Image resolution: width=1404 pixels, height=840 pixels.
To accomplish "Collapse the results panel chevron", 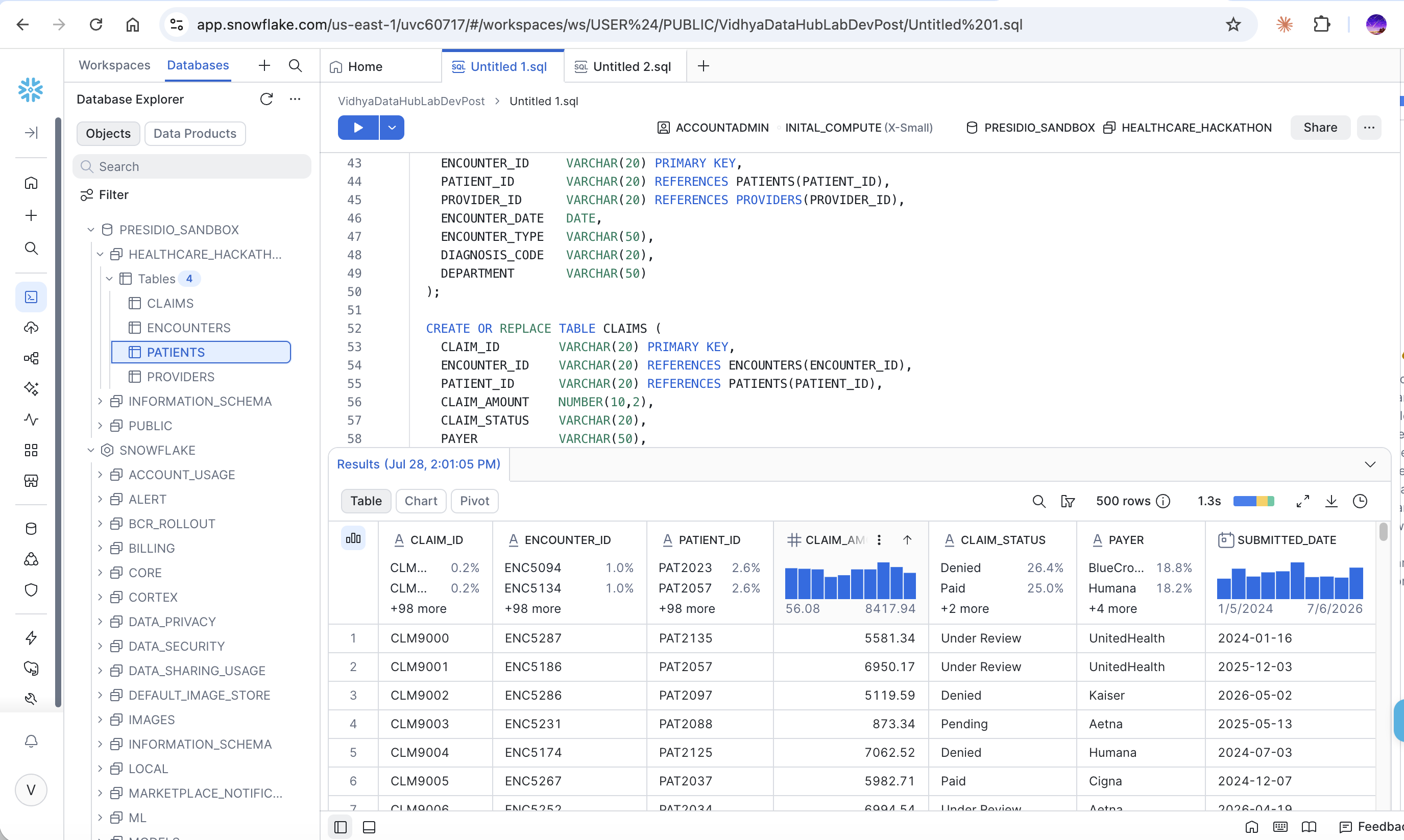I will 1370,464.
